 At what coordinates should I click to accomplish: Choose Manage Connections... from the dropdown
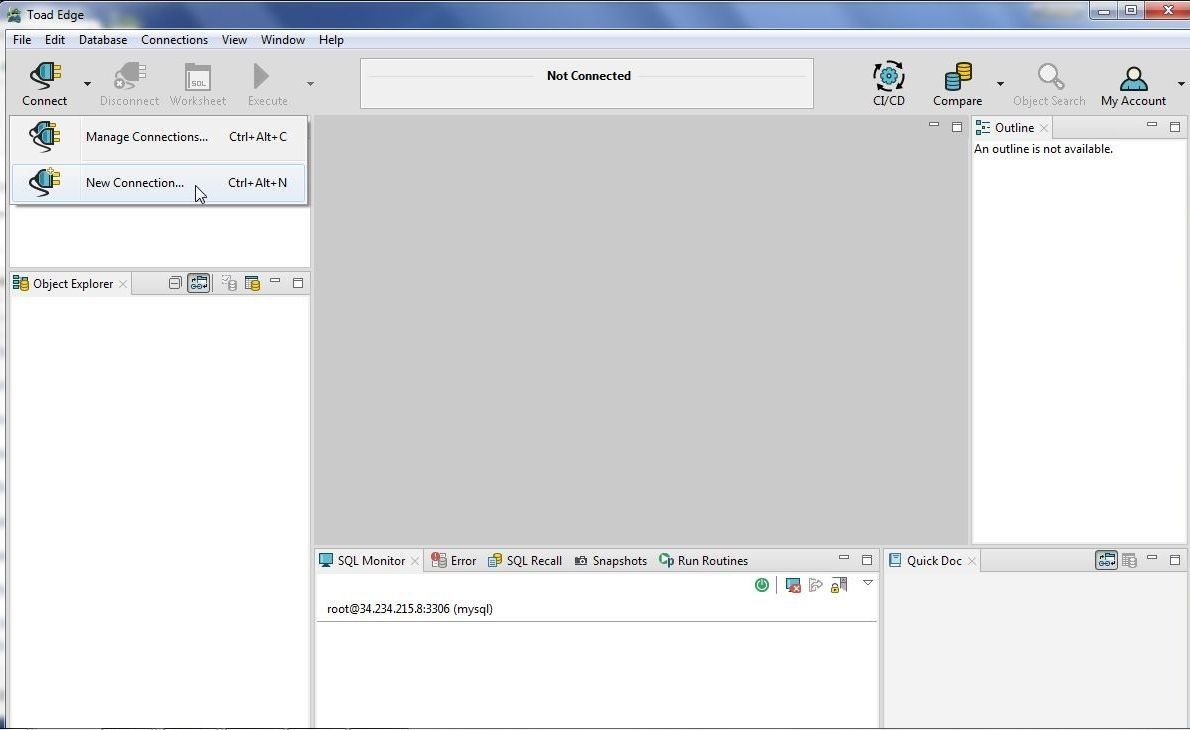point(159,137)
